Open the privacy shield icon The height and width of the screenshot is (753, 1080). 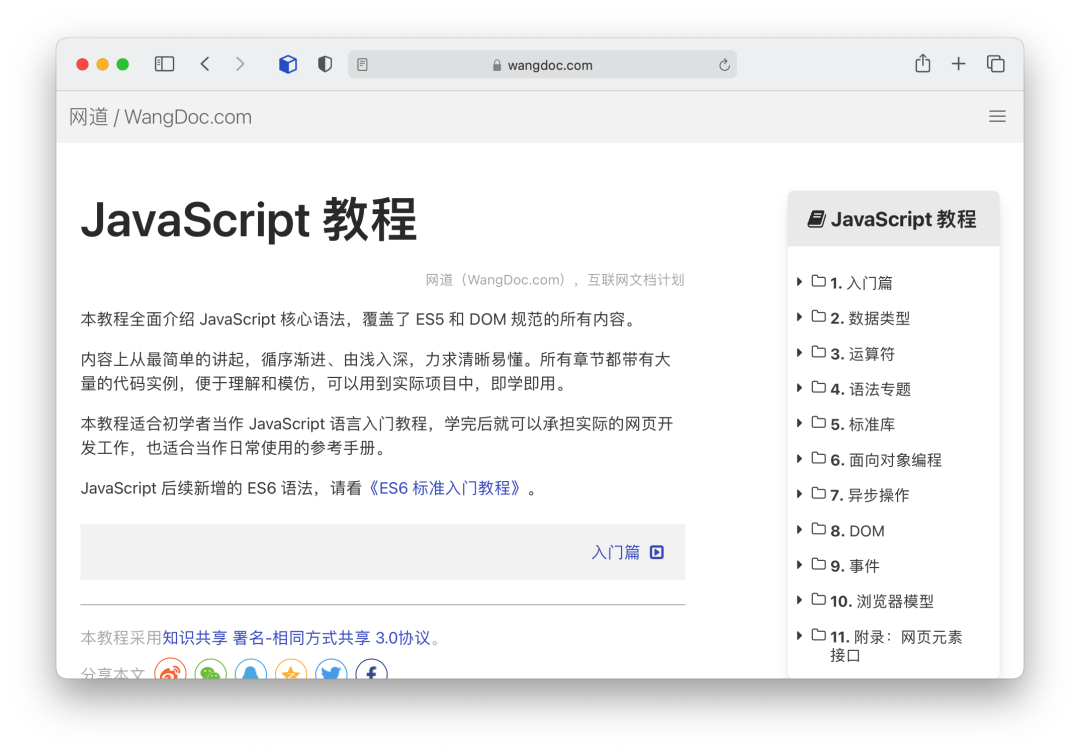325,64
